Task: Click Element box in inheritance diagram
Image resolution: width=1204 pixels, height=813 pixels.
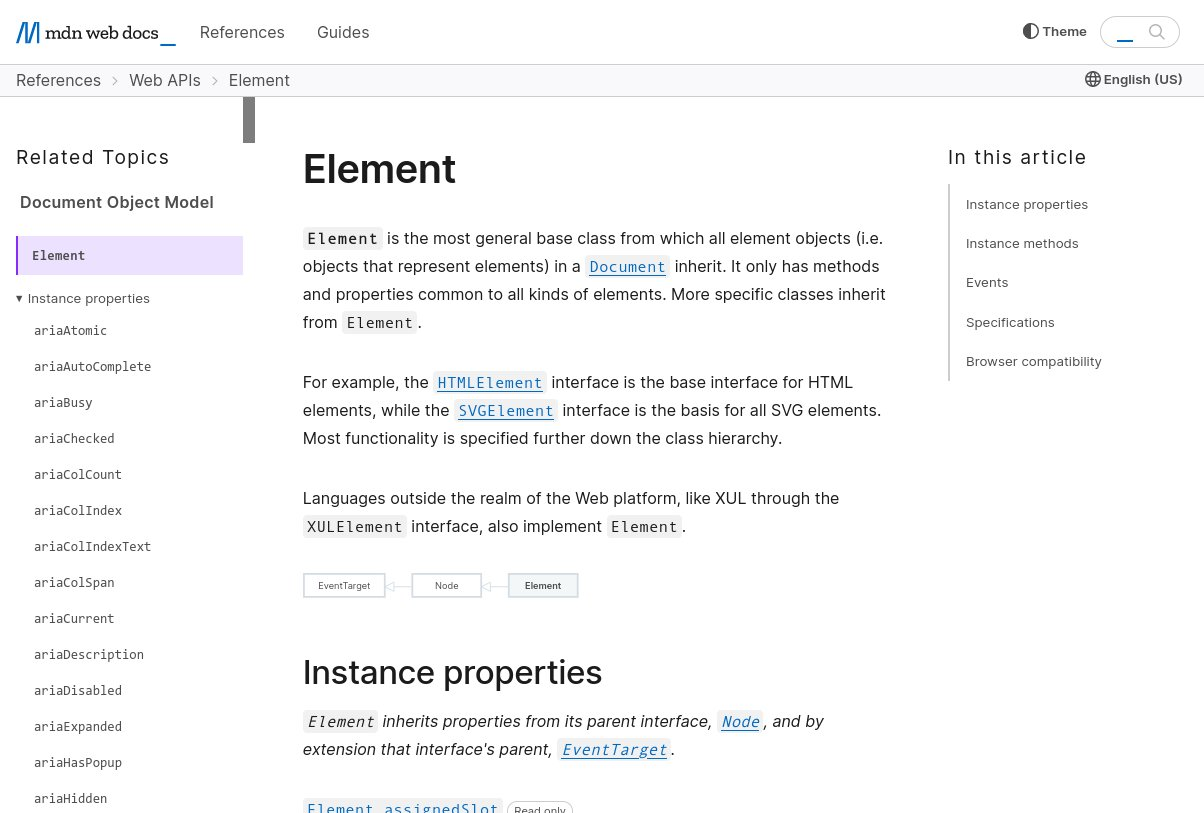Action: click(x=543, y=586)
